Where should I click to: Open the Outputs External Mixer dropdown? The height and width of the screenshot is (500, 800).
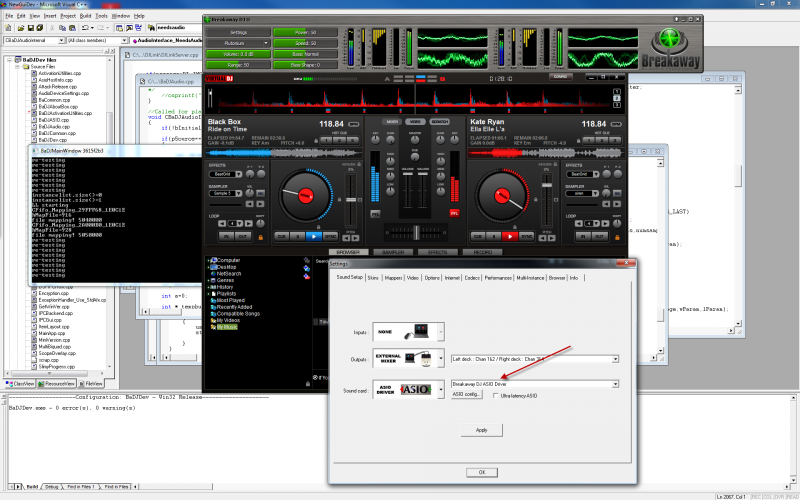tap(441, 359)
